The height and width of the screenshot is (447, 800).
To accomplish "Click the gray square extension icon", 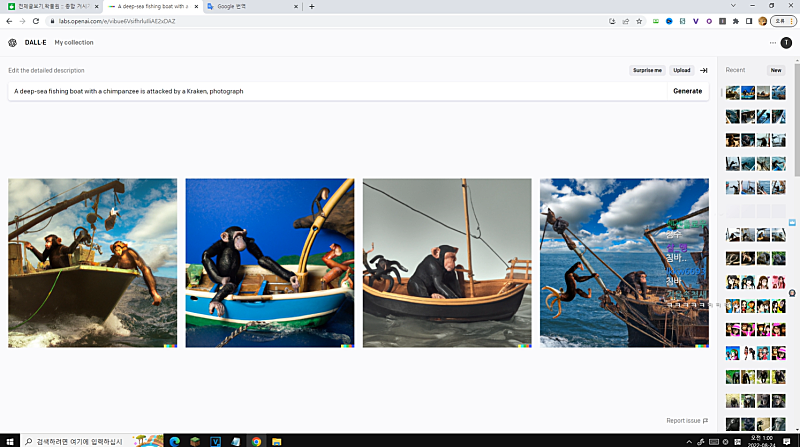I will tap(722, 21).
